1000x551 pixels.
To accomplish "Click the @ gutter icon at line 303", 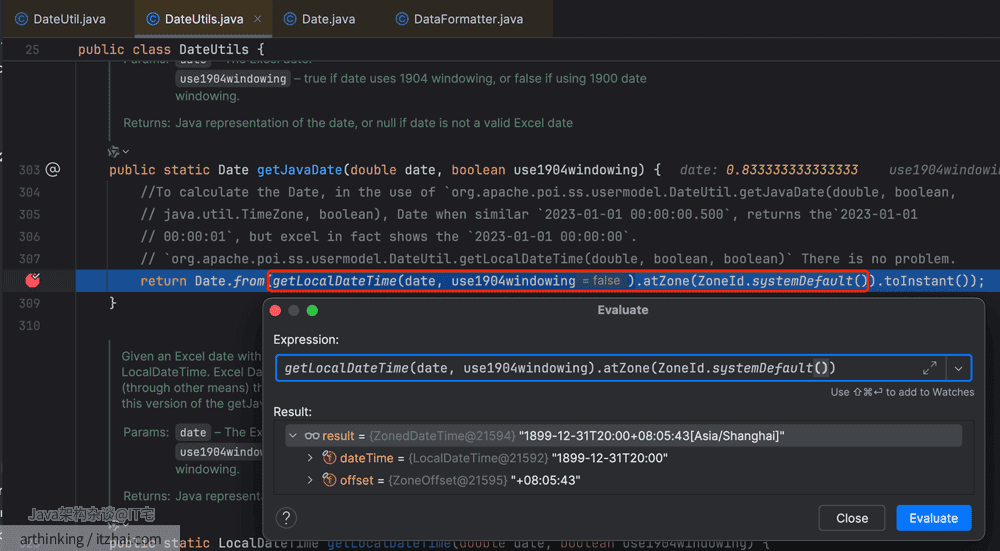I will (x=53, y=170).
